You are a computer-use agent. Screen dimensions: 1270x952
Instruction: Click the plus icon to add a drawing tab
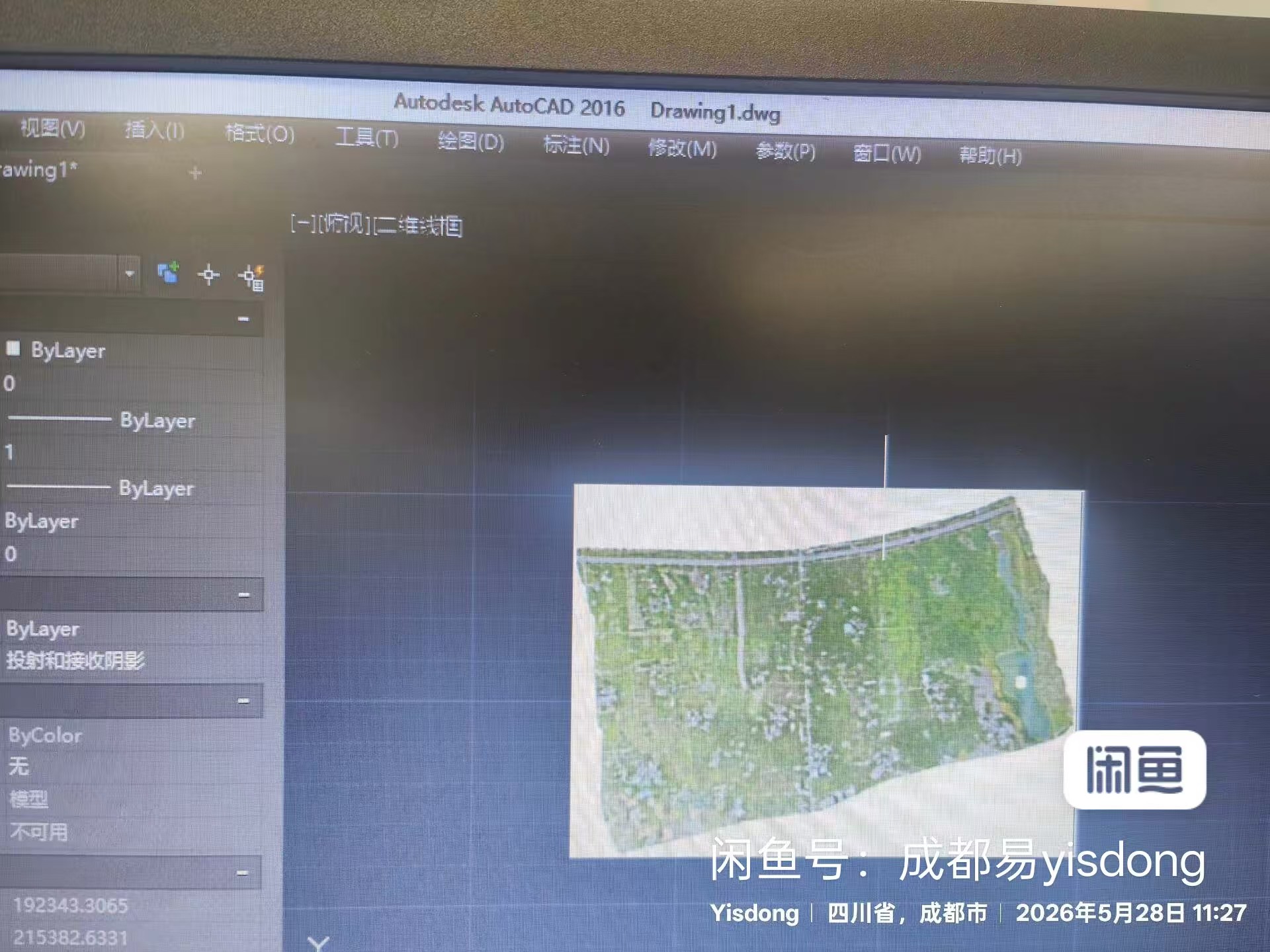click(195, 173)
